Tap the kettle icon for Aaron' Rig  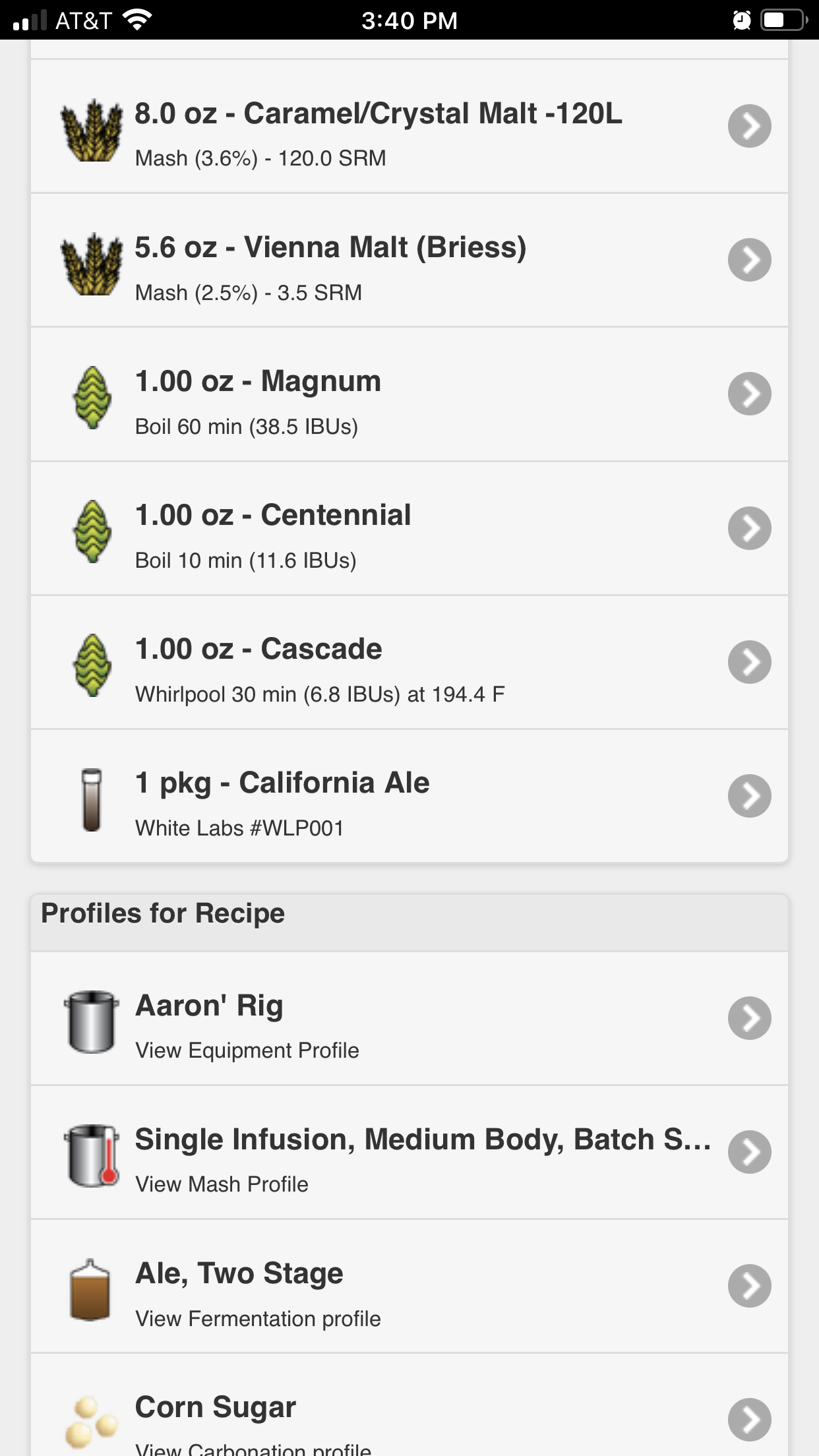click(92, 1022)
